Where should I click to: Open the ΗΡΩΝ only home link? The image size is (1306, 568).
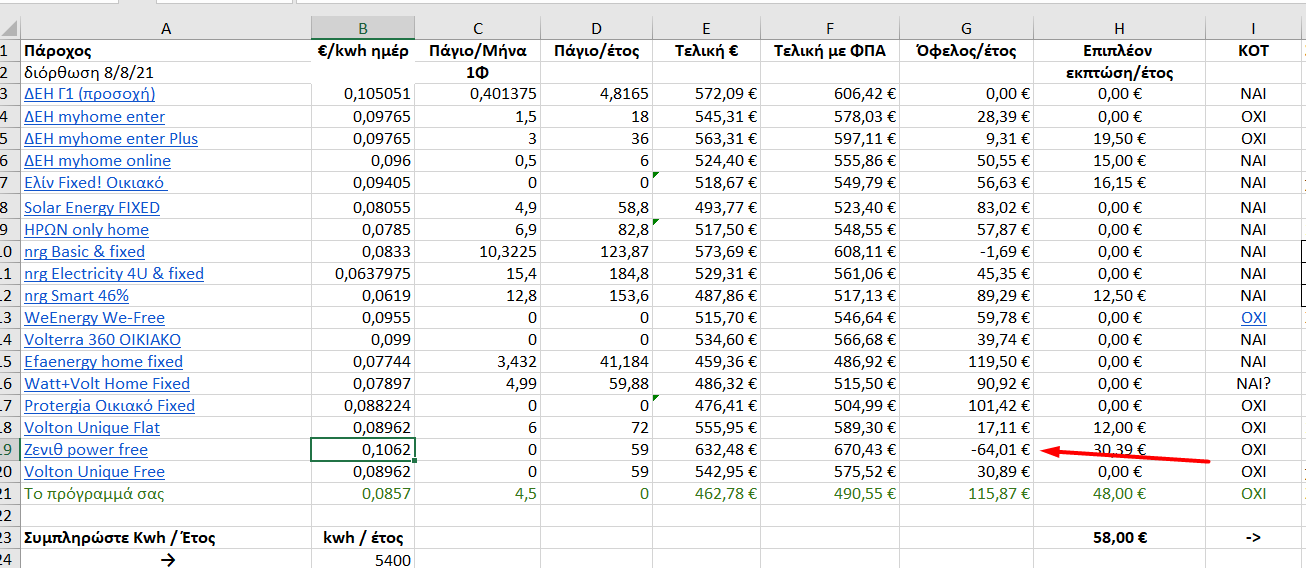(x=86, y=230)
